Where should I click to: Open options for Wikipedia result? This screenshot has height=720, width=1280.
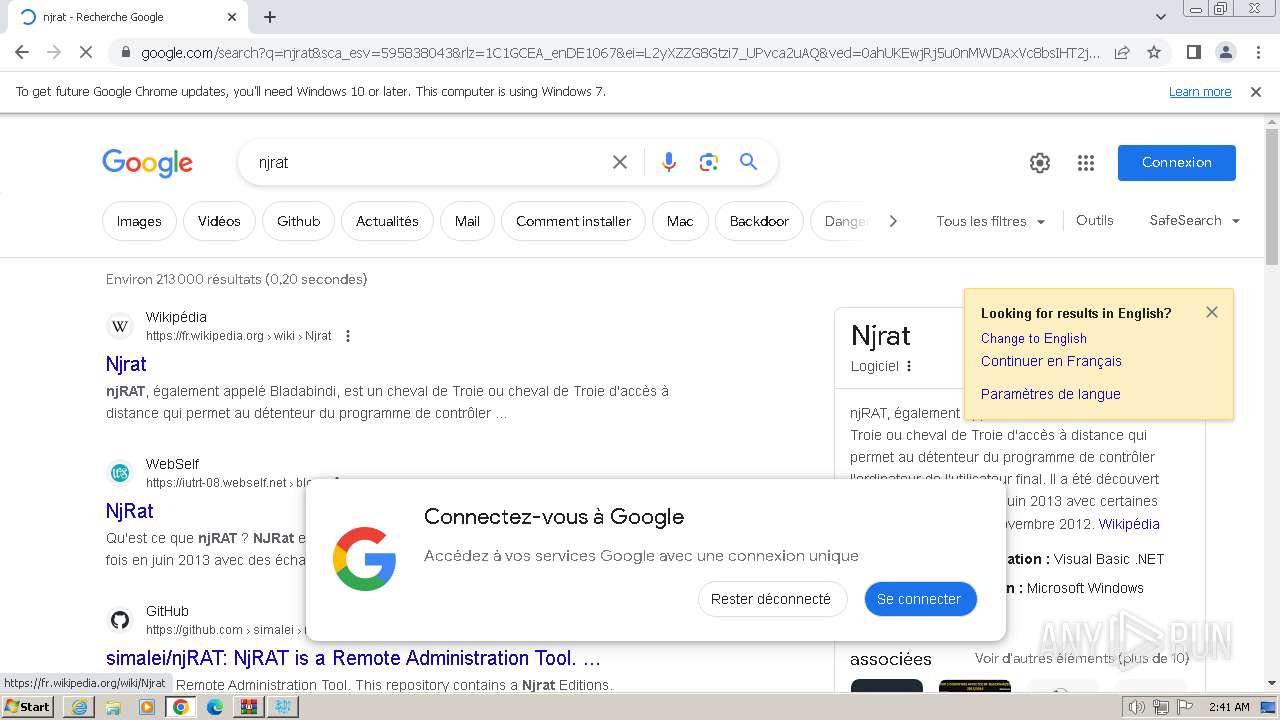pyautogui.click(x=348, y=336)
